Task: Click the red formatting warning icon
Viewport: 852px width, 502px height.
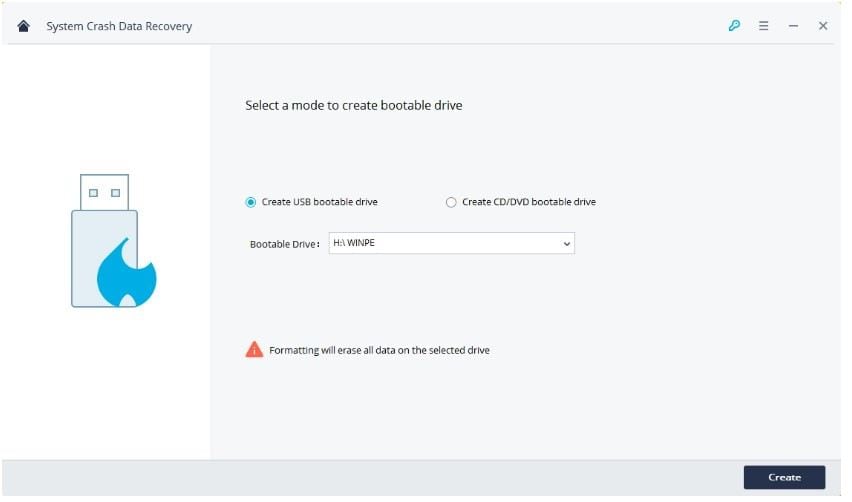Action: pyautogui.click(x=254, y=349)
